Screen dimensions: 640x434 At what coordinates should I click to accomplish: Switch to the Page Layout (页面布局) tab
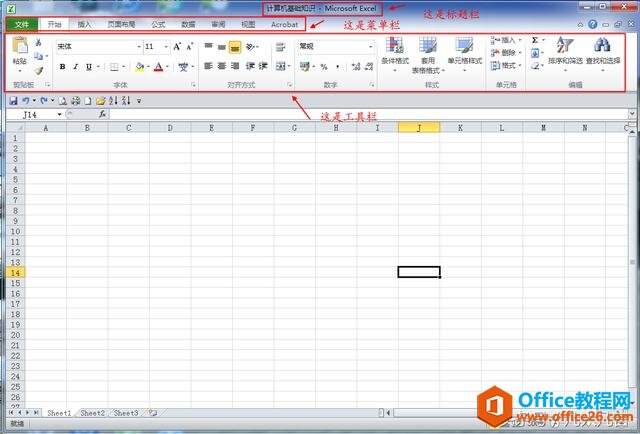click(121, 24)
